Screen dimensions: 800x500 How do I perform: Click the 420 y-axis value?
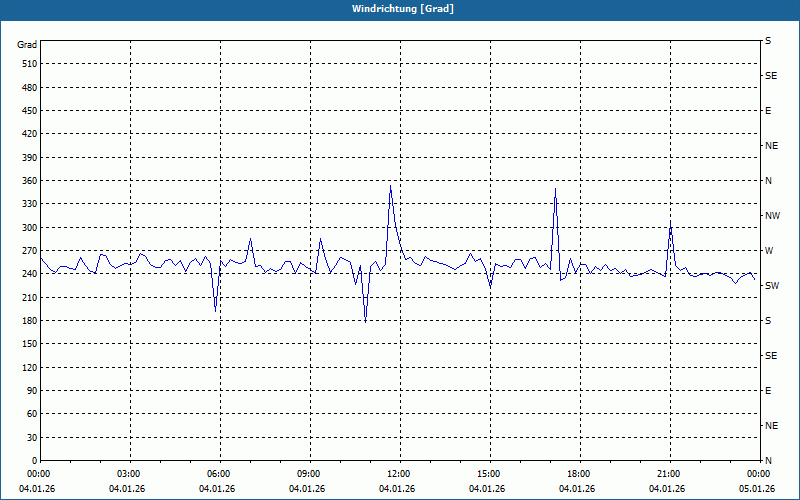pyautogui.click(x=30, y=134)
